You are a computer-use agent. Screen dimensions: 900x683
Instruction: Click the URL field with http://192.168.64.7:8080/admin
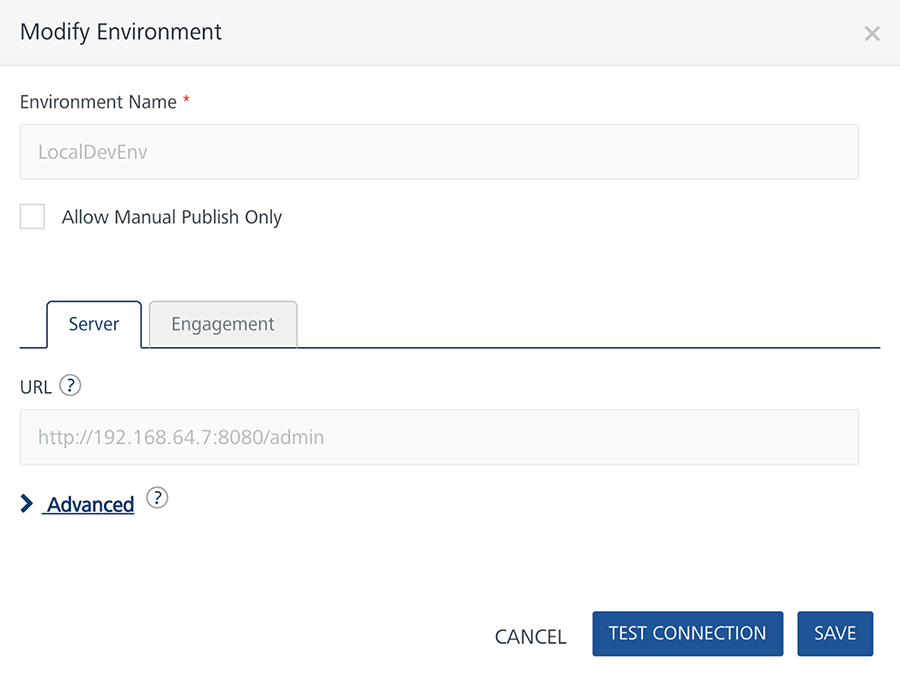[x=439, y=437]
